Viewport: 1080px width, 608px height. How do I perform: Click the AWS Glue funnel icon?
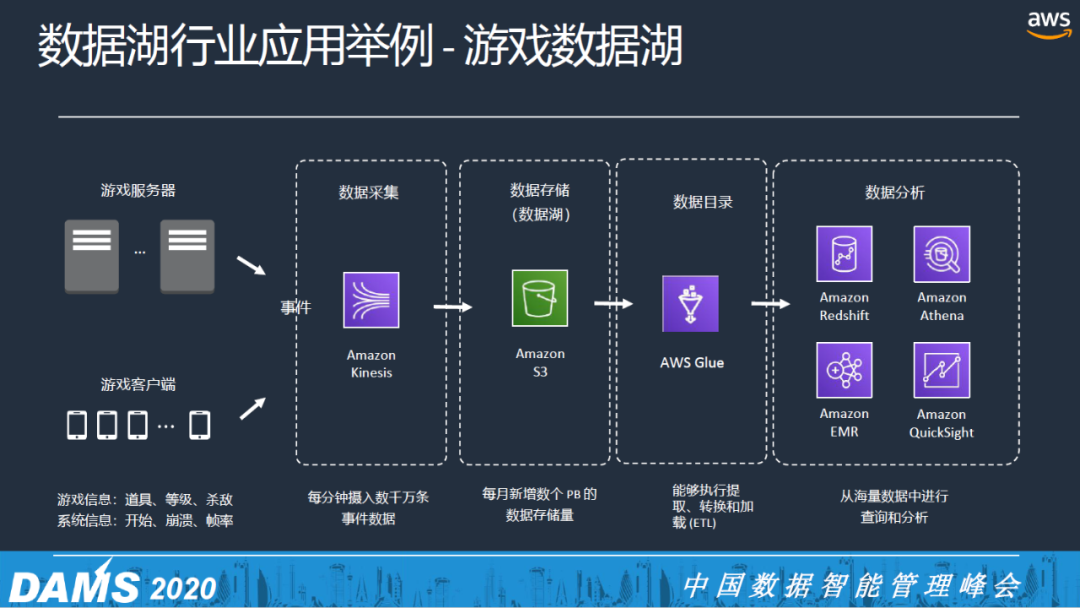[690, 304]
